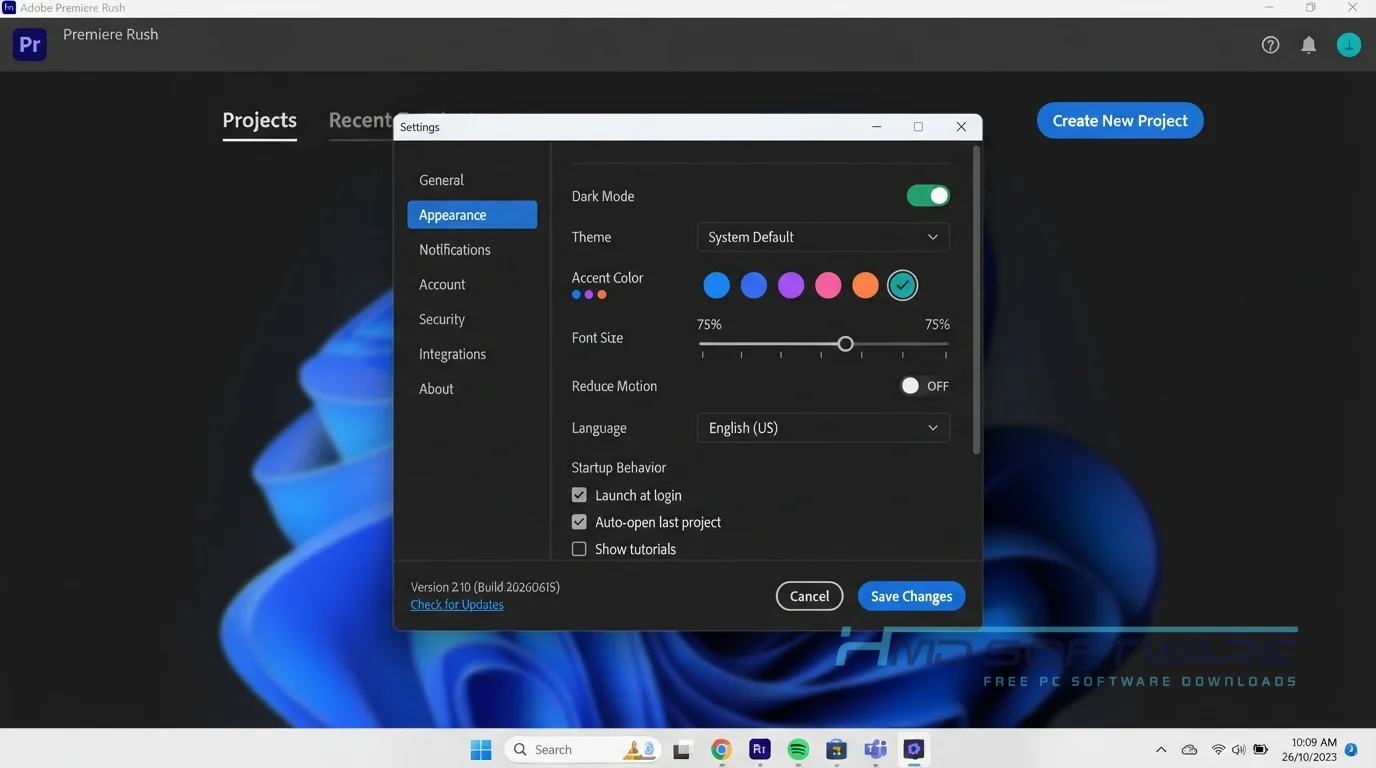Go to Account settings
This screenshot has height=768, width=1376.
(x=472, y=285)
